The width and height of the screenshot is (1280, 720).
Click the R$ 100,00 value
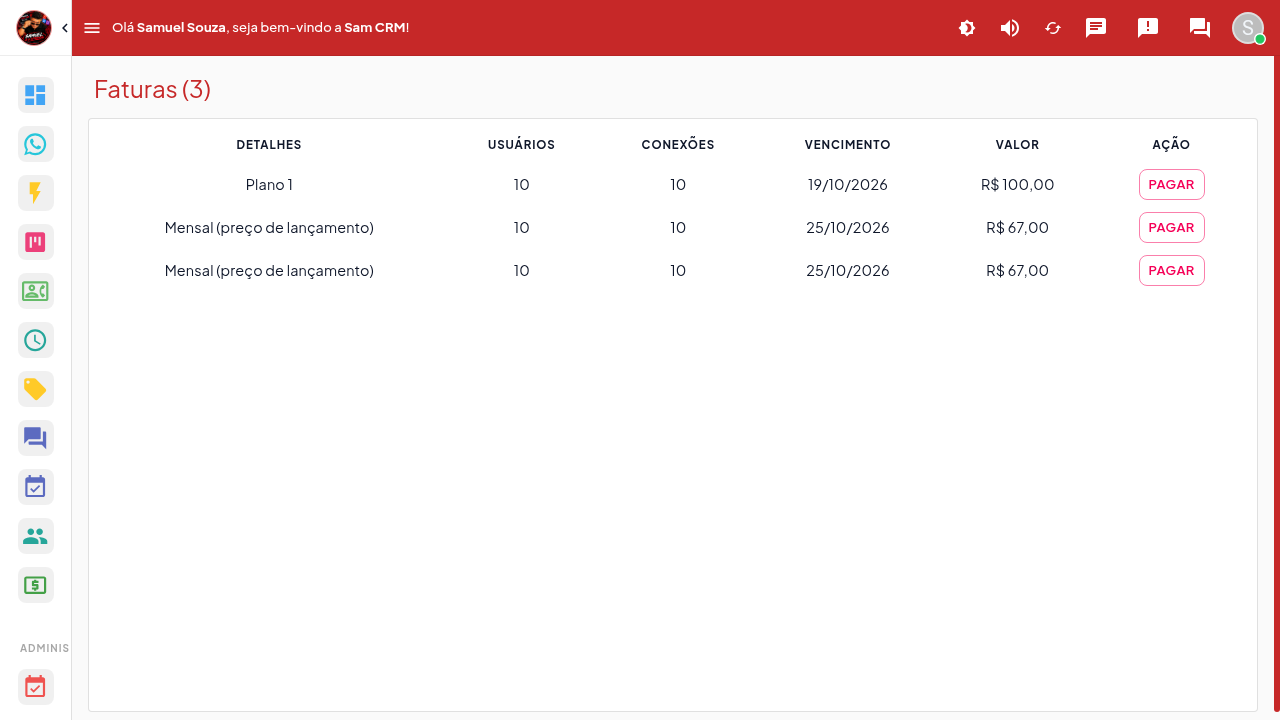(x=1017, y=185)
